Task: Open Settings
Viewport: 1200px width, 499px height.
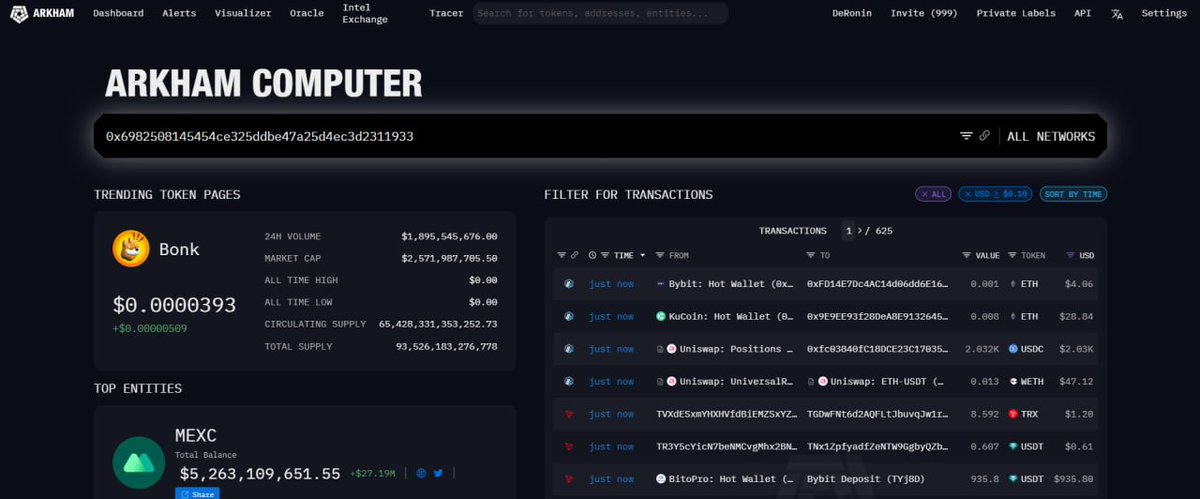Action: click(x=1164, y=14)
